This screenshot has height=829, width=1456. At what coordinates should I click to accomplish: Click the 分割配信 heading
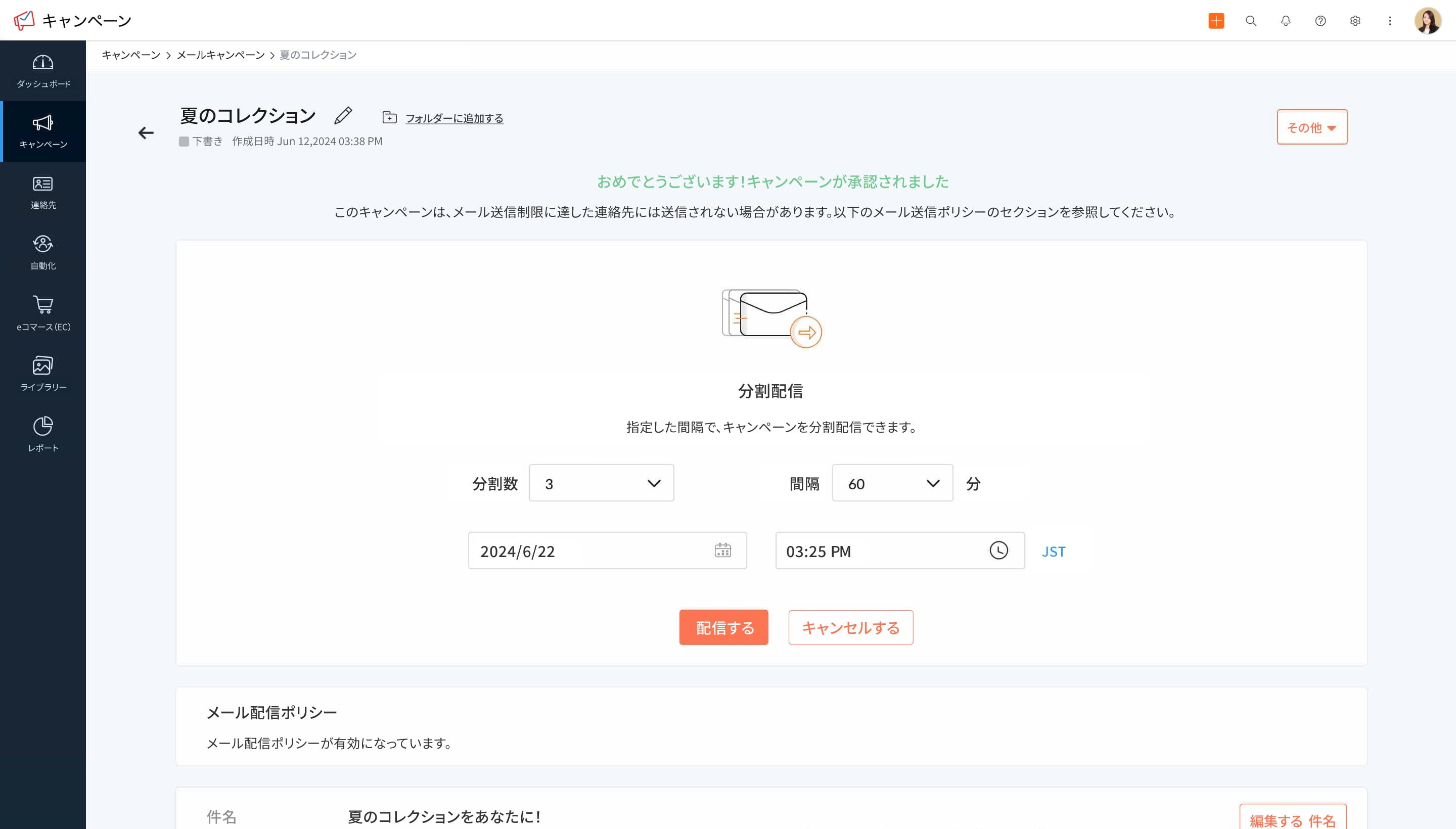pos(770,391)
